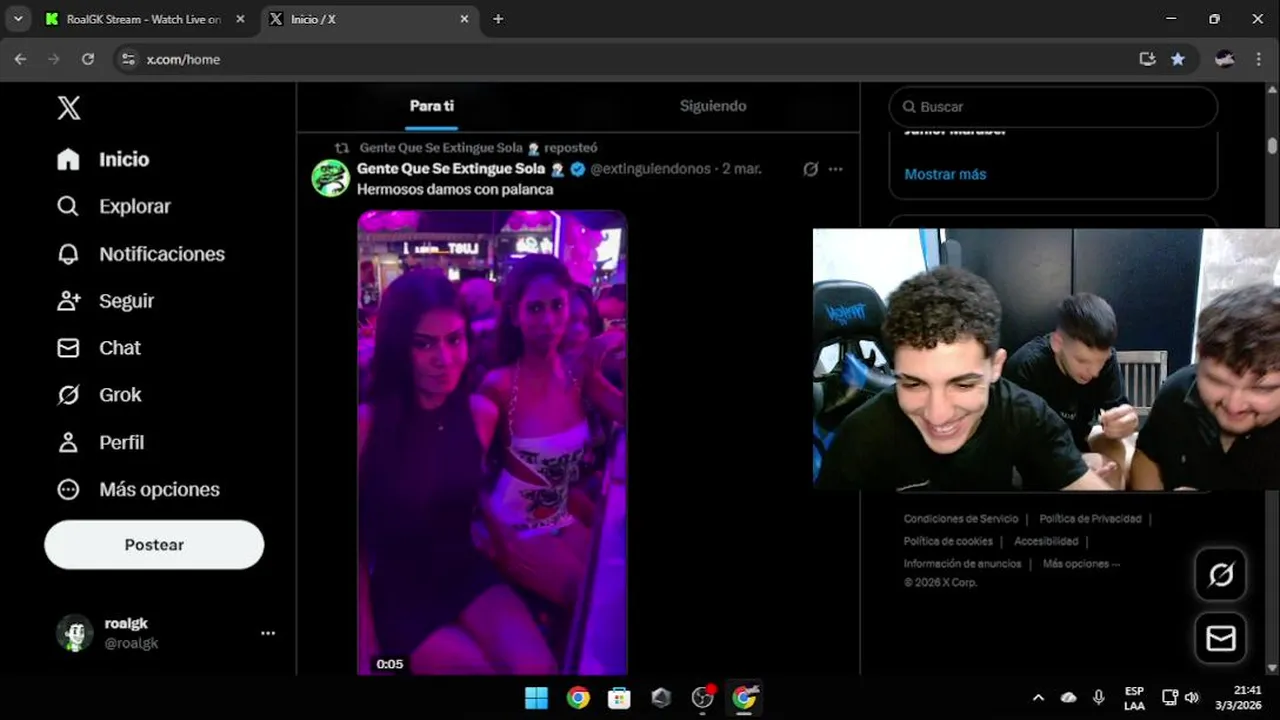Click browser back arrow
This screenshot has width=1280, height=720.
point(20,59)
